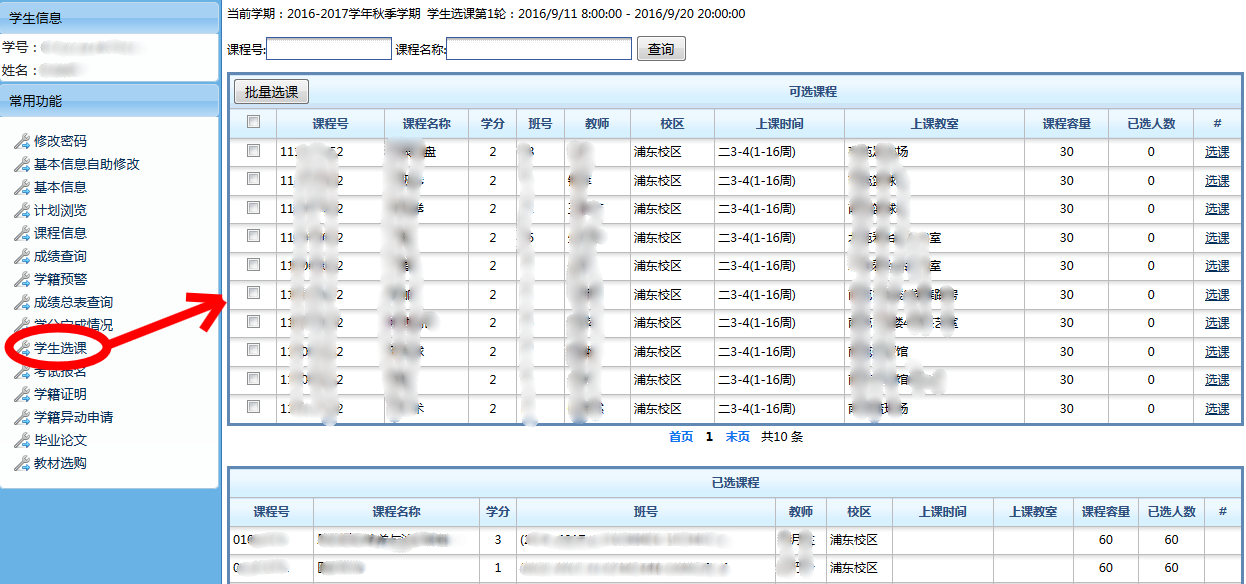The image size is (1246, 584).
Task: Open 学生选课 in the sidebar menu
Action: tap(60, 348)
